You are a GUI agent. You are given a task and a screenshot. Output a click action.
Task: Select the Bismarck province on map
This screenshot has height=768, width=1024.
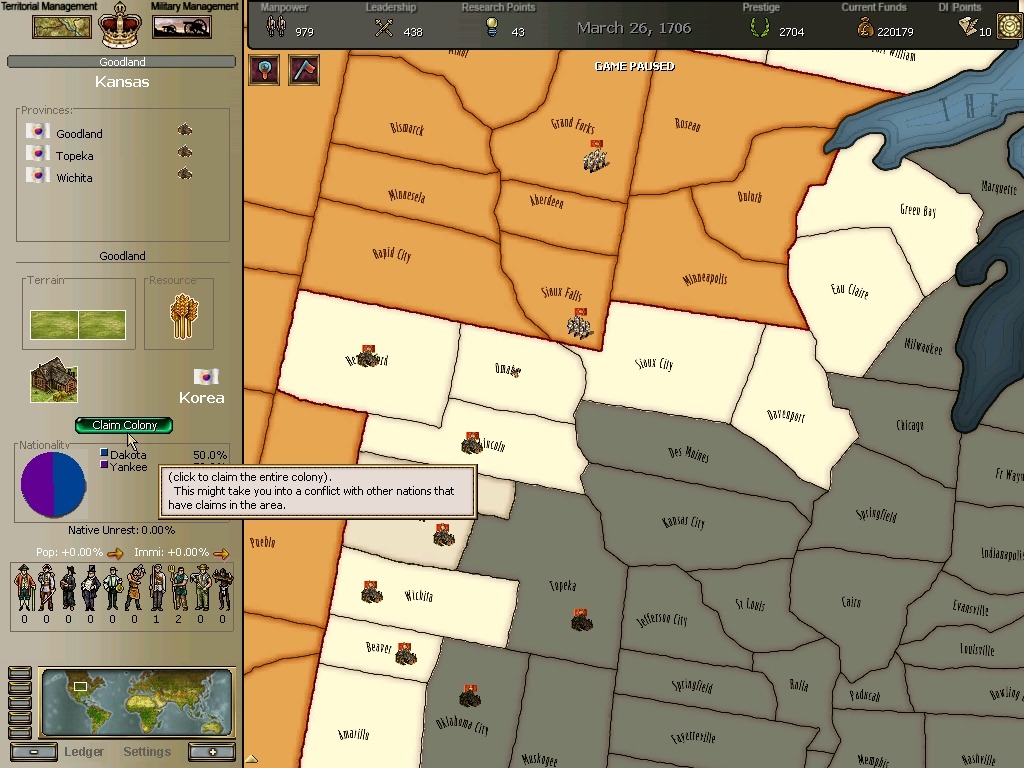tap(406, 128)
